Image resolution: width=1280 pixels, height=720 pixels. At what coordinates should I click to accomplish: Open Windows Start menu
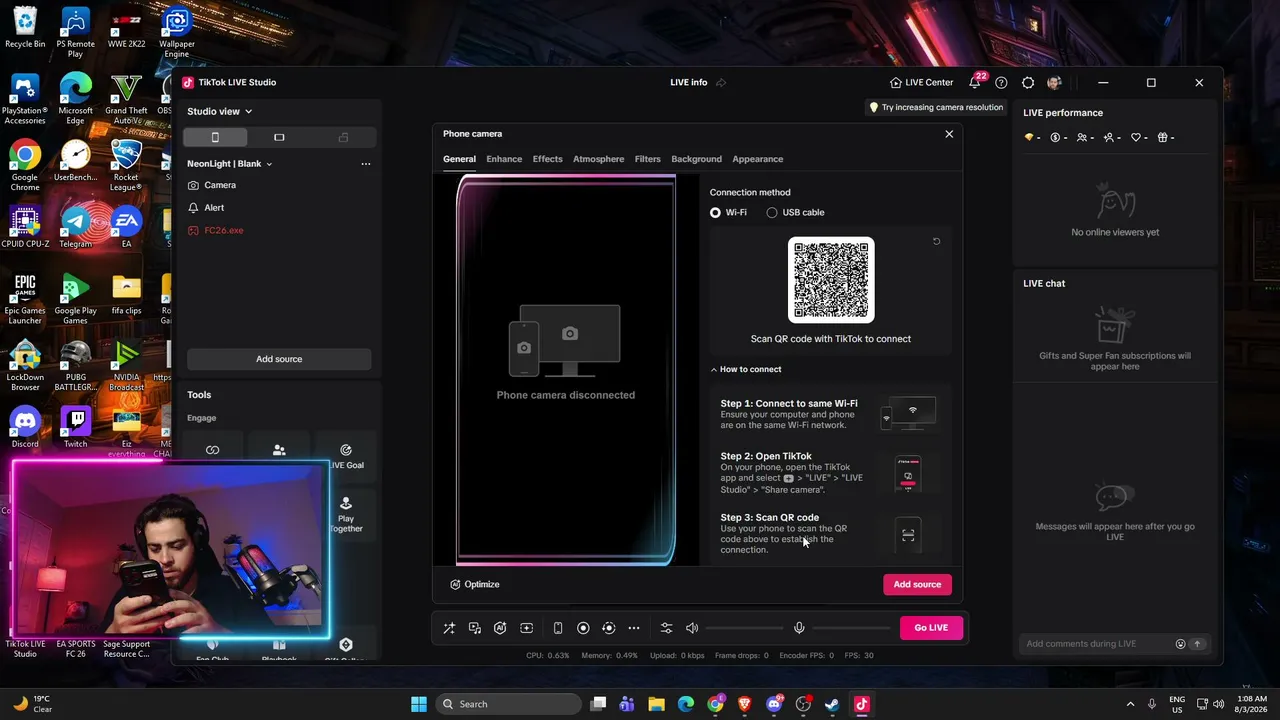[x=419, y=704]
